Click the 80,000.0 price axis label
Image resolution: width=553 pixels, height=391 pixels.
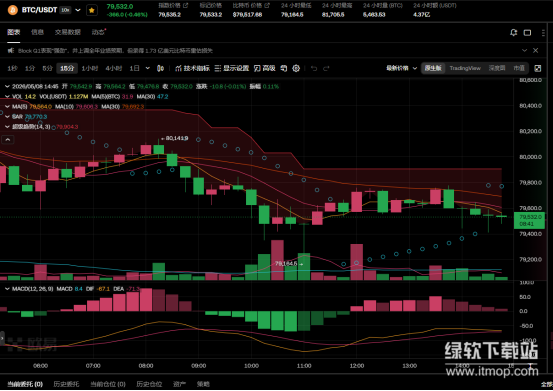531,157
